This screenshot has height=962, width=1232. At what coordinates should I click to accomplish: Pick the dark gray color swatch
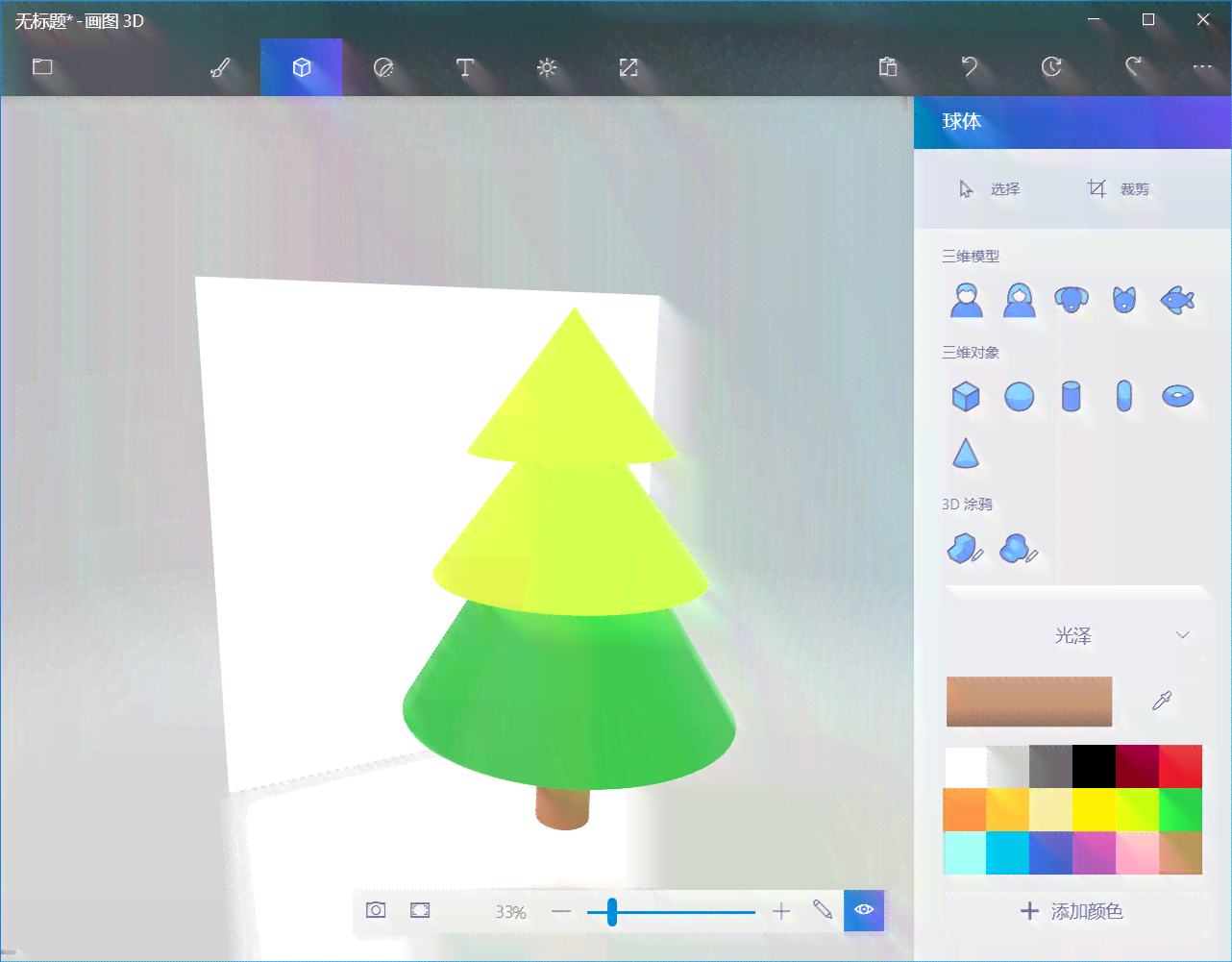(x=1051, y=767)
